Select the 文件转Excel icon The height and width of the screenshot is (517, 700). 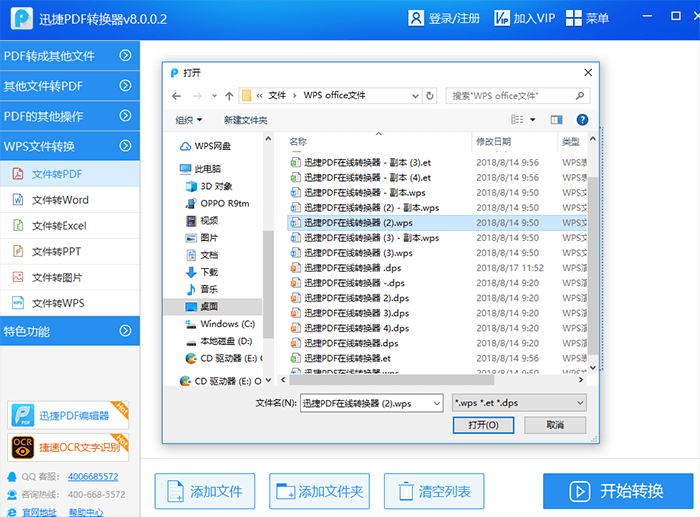18,225
